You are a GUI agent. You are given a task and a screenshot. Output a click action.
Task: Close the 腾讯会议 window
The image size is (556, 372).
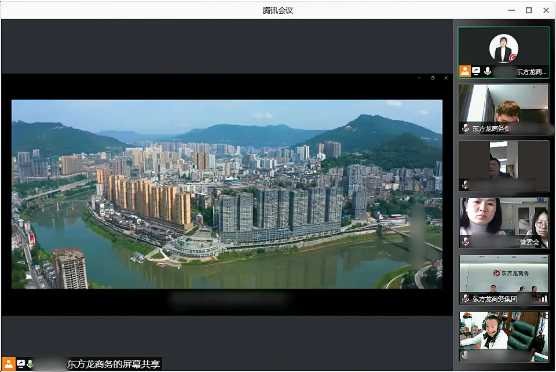click(546, 10)
